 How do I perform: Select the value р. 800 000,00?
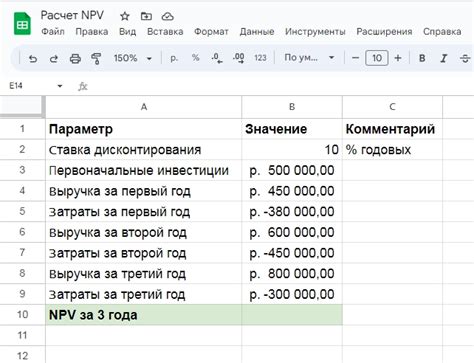click(x=292, y=274)
